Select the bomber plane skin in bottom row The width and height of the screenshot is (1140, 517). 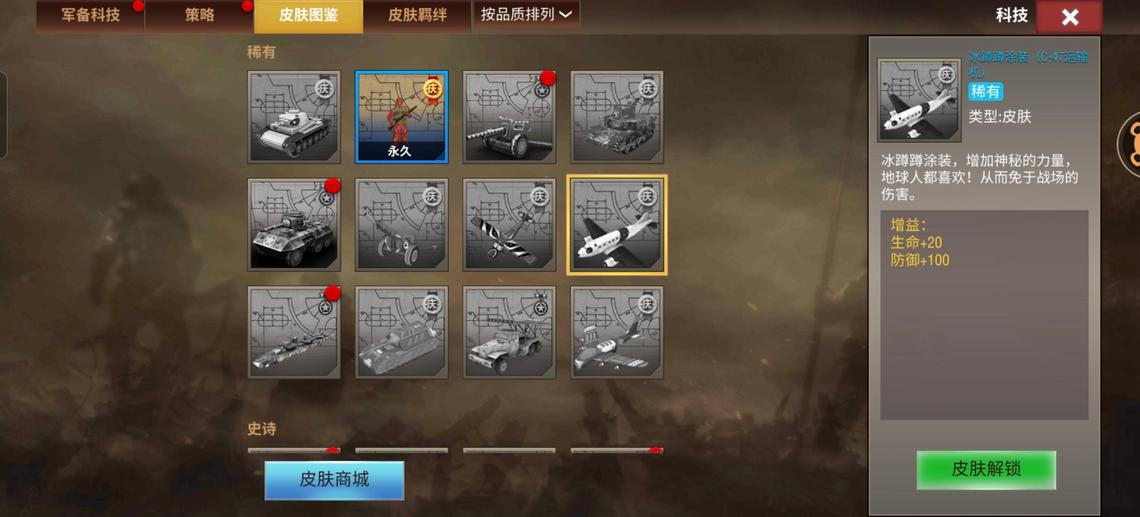click(x=617, y=332)
